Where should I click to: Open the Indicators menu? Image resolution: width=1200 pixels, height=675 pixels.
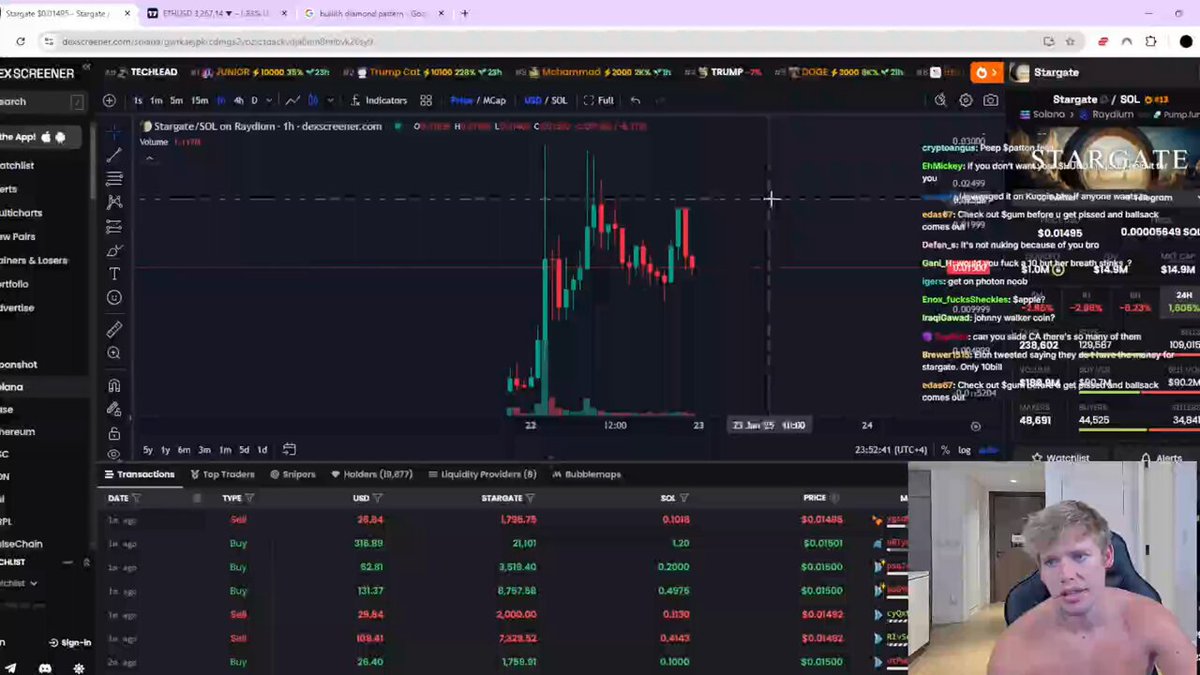379,100
